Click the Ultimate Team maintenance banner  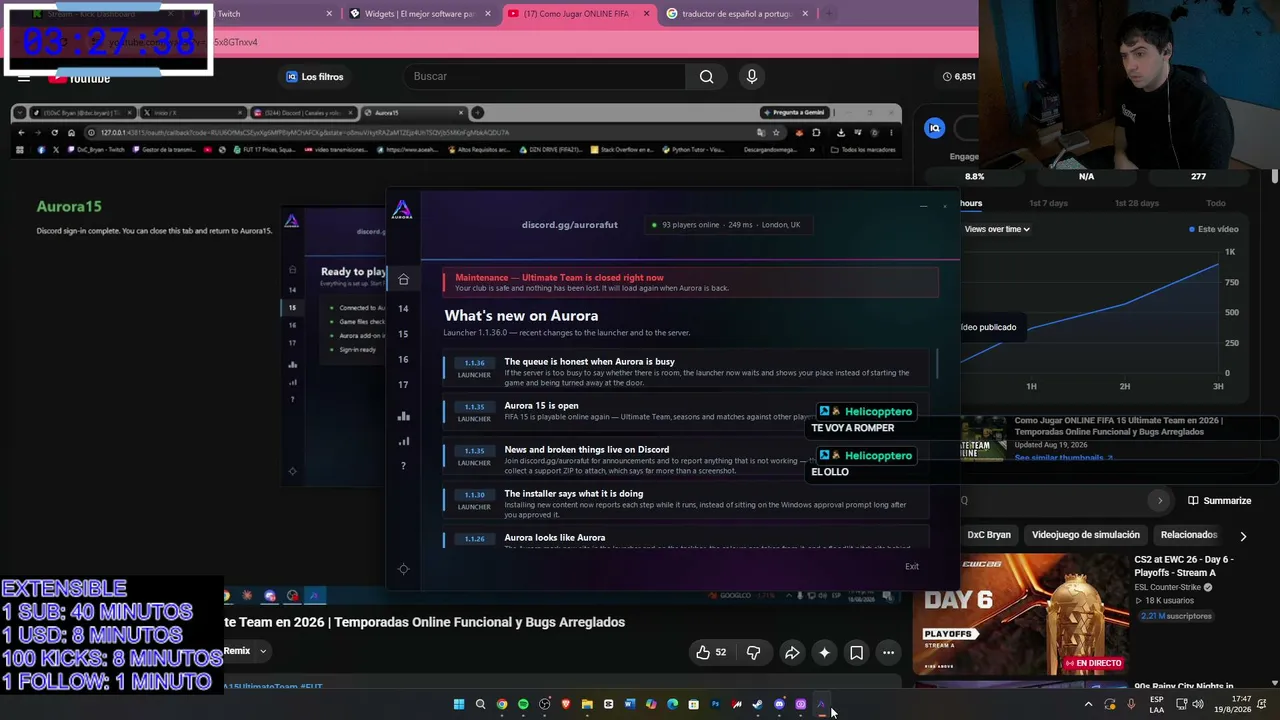pos(691,282)
